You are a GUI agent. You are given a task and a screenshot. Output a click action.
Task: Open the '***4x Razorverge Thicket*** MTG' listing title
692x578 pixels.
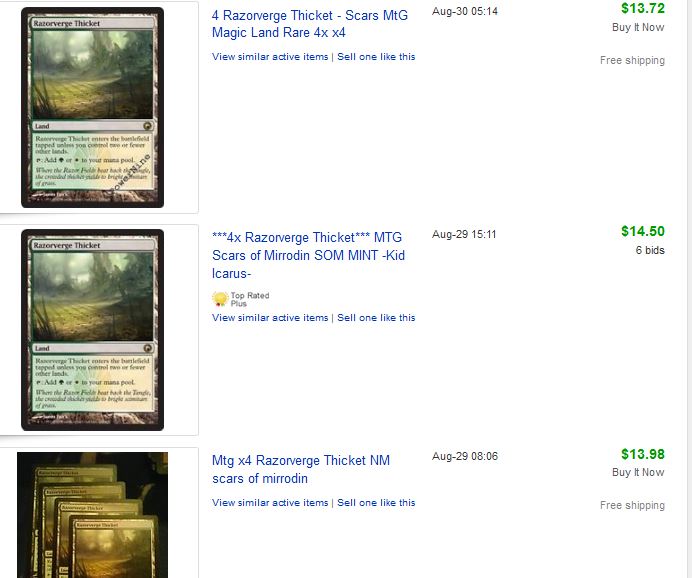(x=308, y=255)
